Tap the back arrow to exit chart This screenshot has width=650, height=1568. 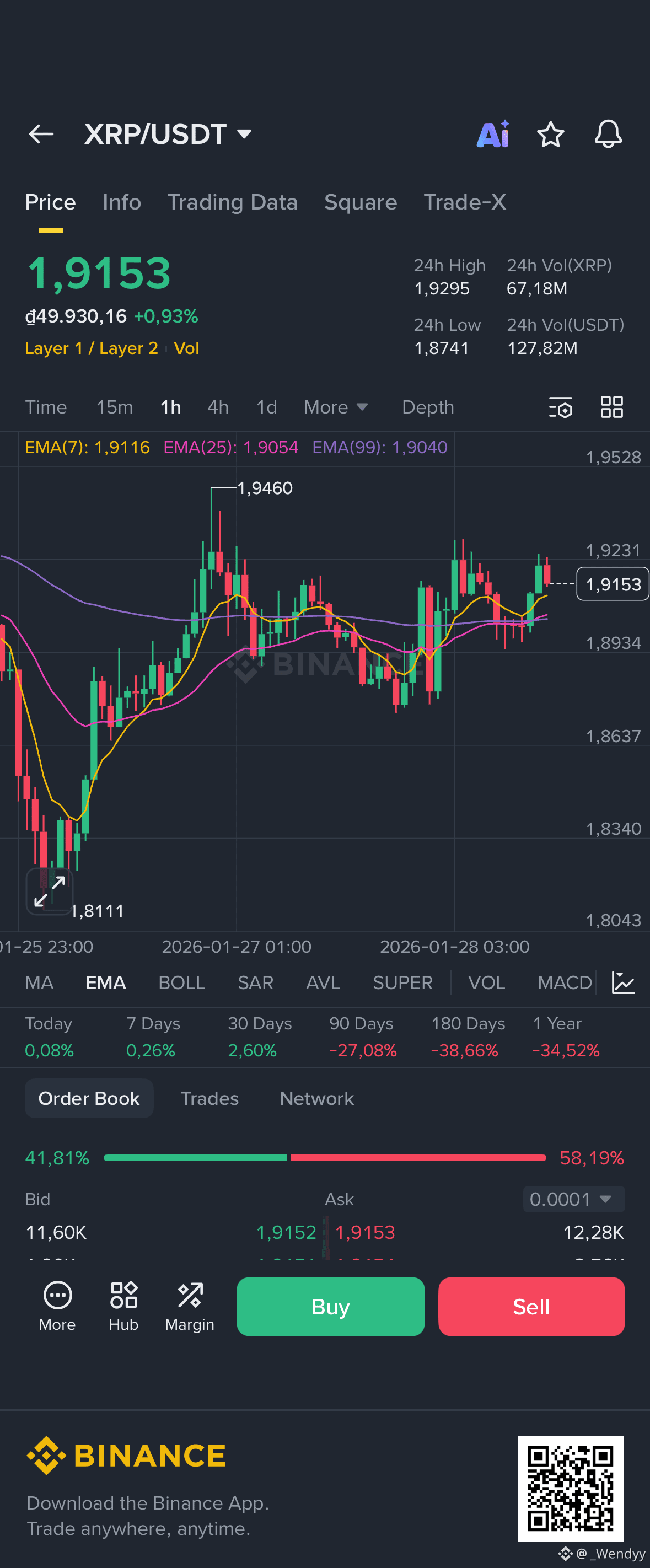tap(40, 134)
